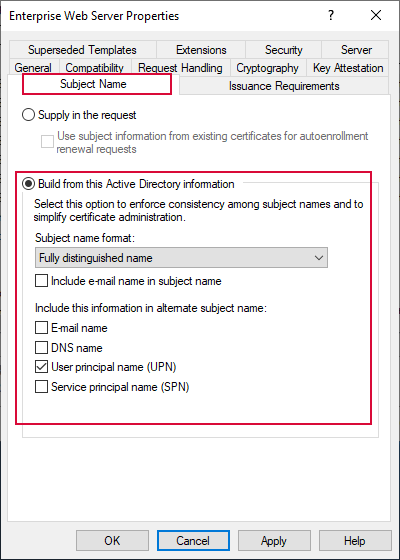
Task: Click the question mark help icon in title bar
Action: click(331, 15)
